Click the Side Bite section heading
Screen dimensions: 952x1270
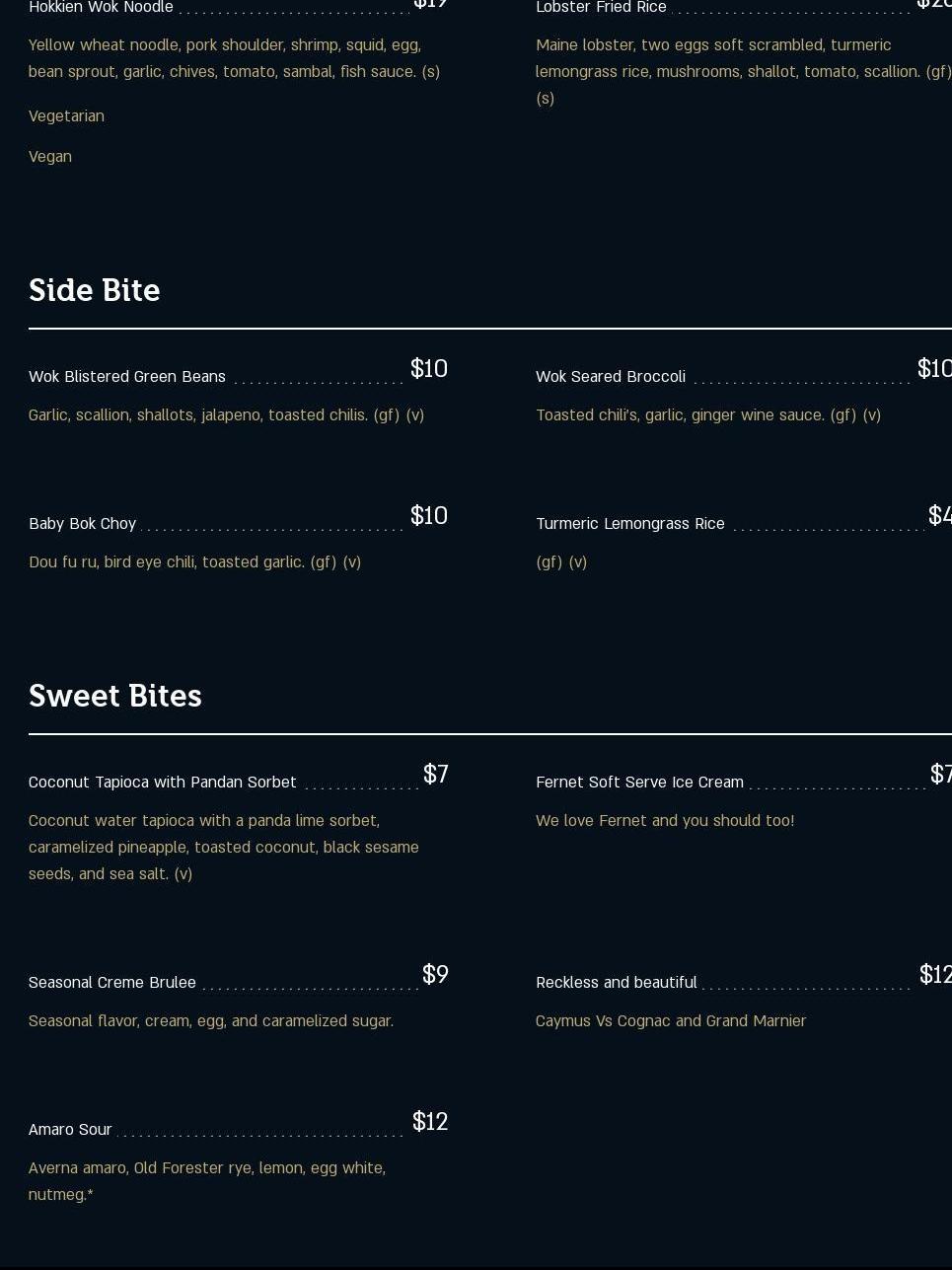click(95, 290)
